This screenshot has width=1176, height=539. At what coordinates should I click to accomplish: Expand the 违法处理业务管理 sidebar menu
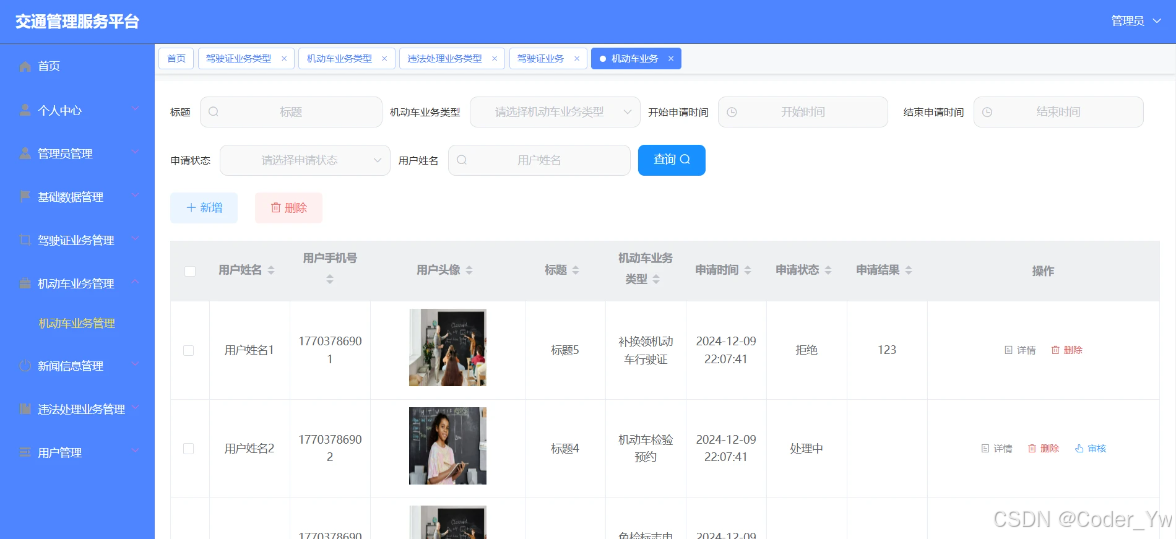pyautogui.click(x=135, y=408)
